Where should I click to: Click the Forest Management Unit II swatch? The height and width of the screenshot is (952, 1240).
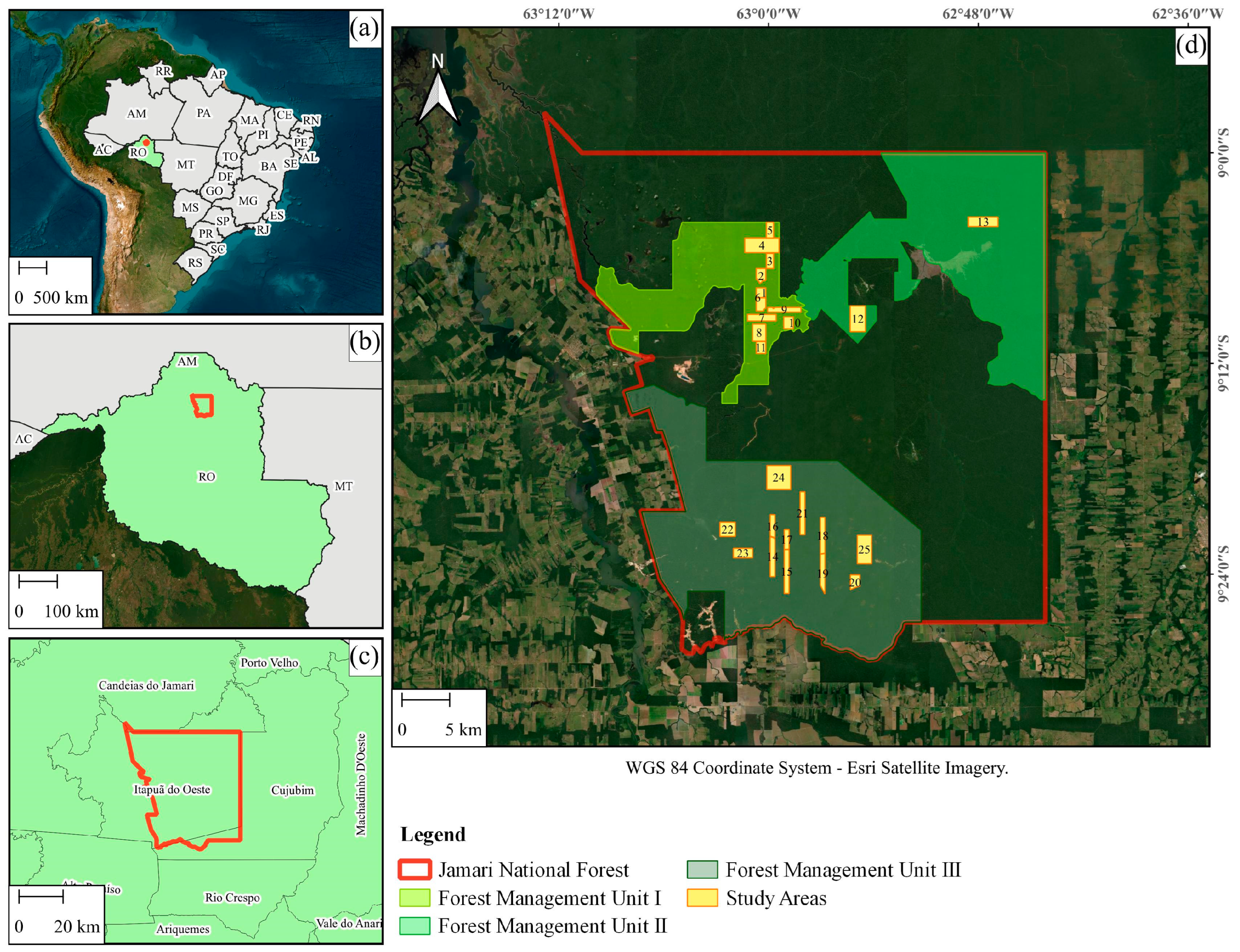coord(415,926)
